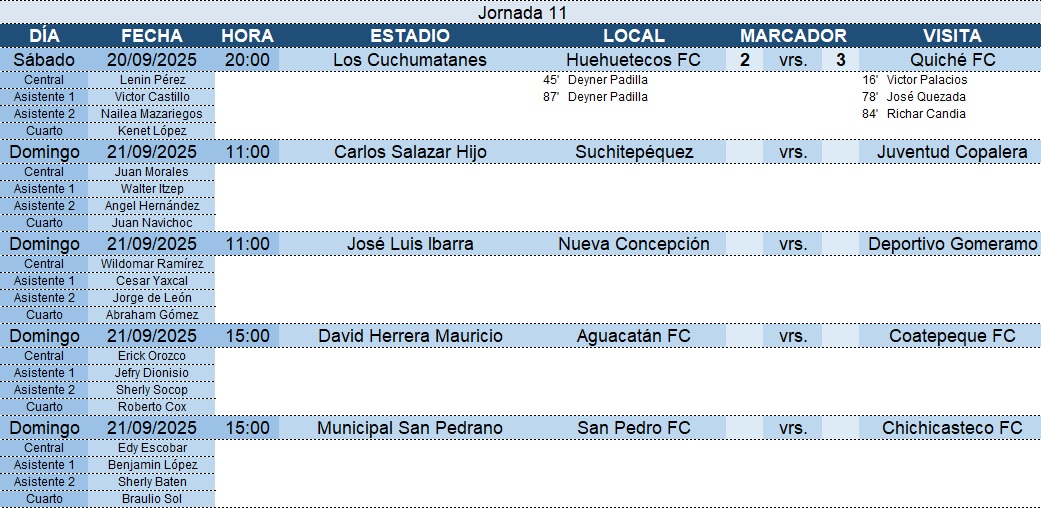Click the Jornada 11 title cell
The height and width of the screenshot is (508, 1041).
(x=520, y=13)
